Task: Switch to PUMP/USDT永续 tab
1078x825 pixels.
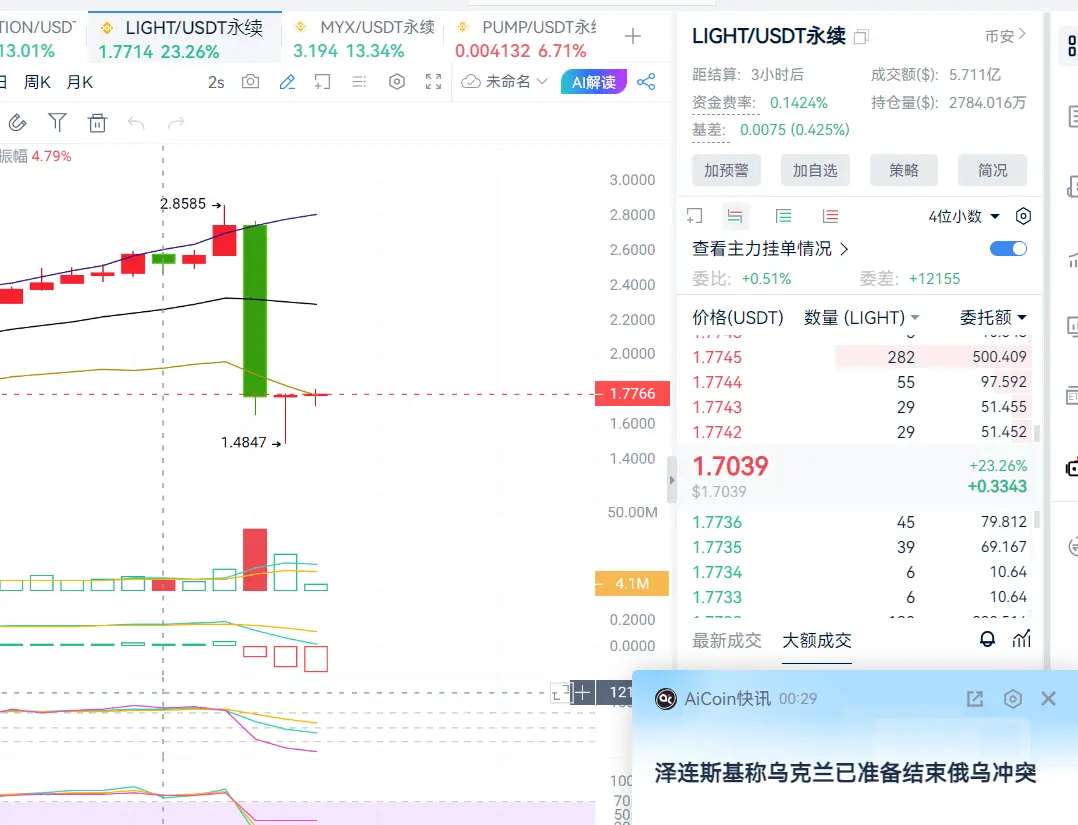Action: 525,38
